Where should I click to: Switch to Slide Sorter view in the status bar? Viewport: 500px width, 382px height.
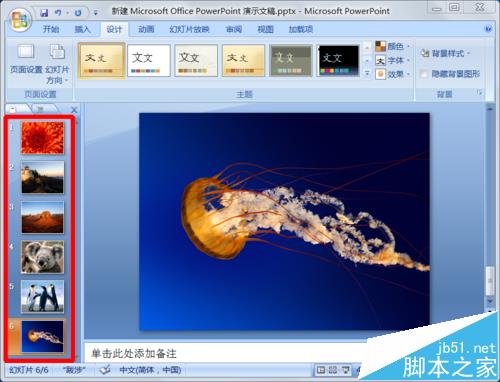point(333,370)
